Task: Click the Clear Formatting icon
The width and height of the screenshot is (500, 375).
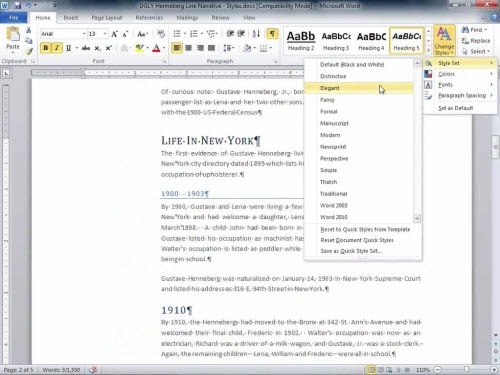Action: [x=161, y=34]
